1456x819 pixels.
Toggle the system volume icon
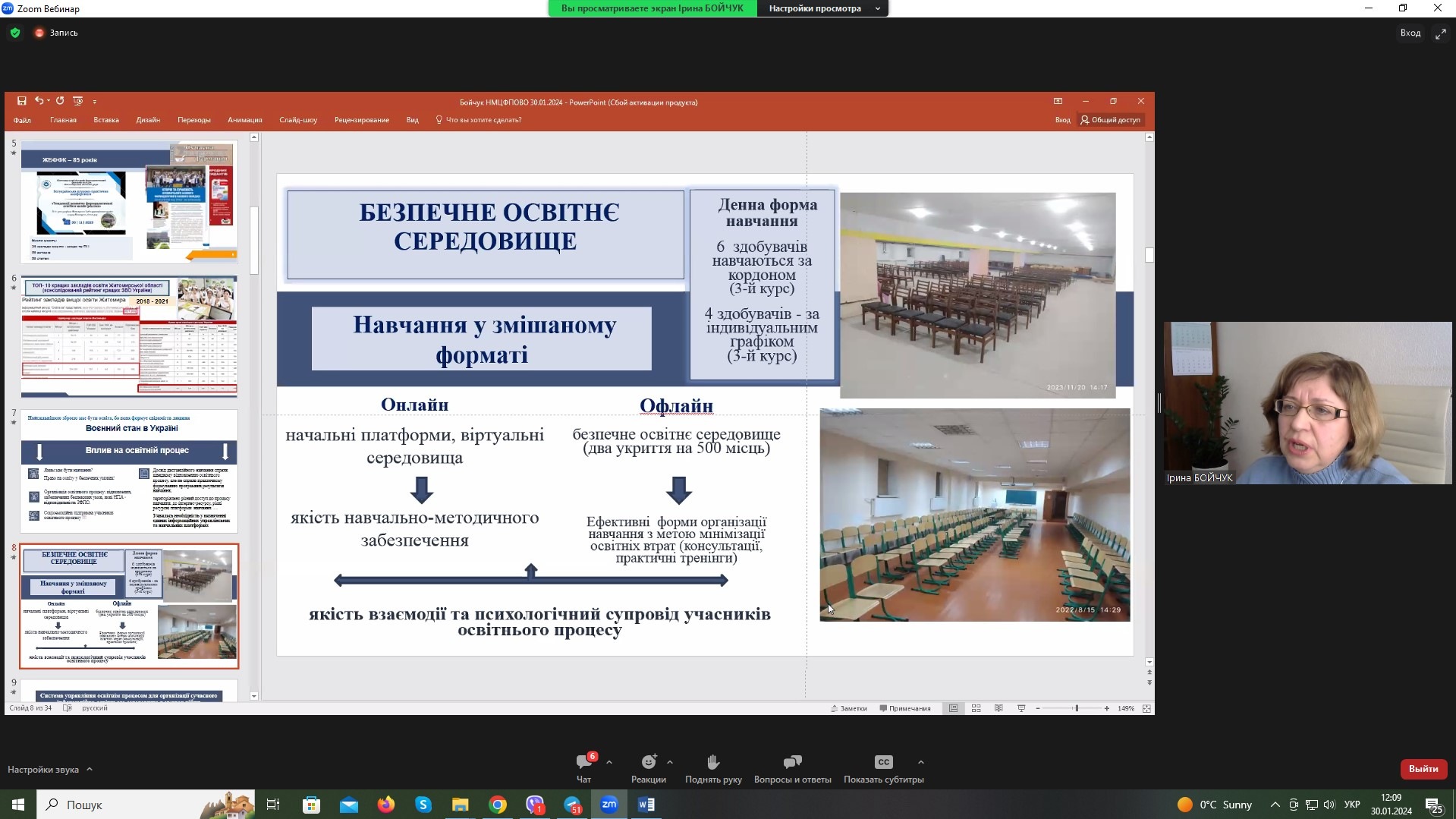pos(1329,805)
